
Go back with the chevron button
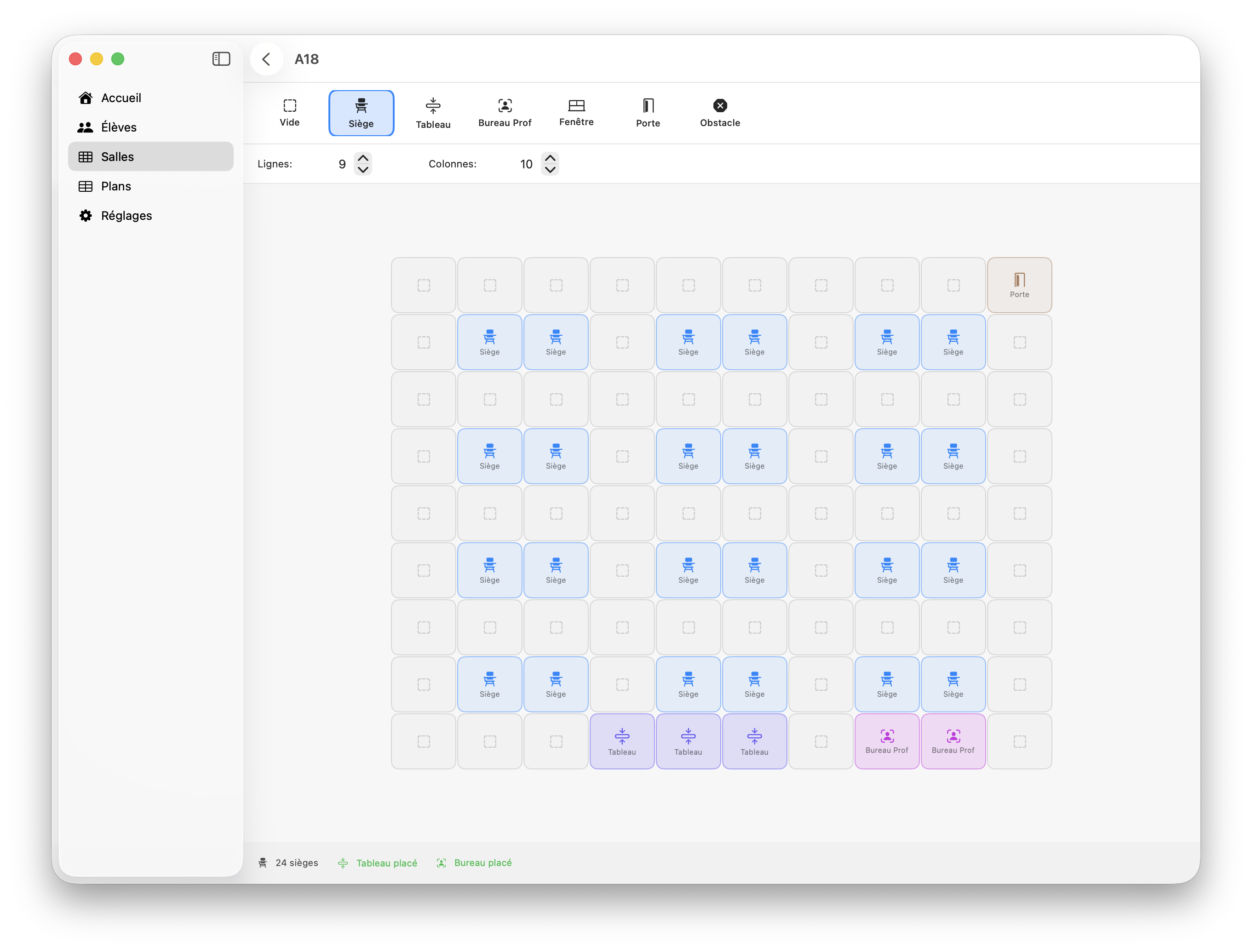click(266, 59)
